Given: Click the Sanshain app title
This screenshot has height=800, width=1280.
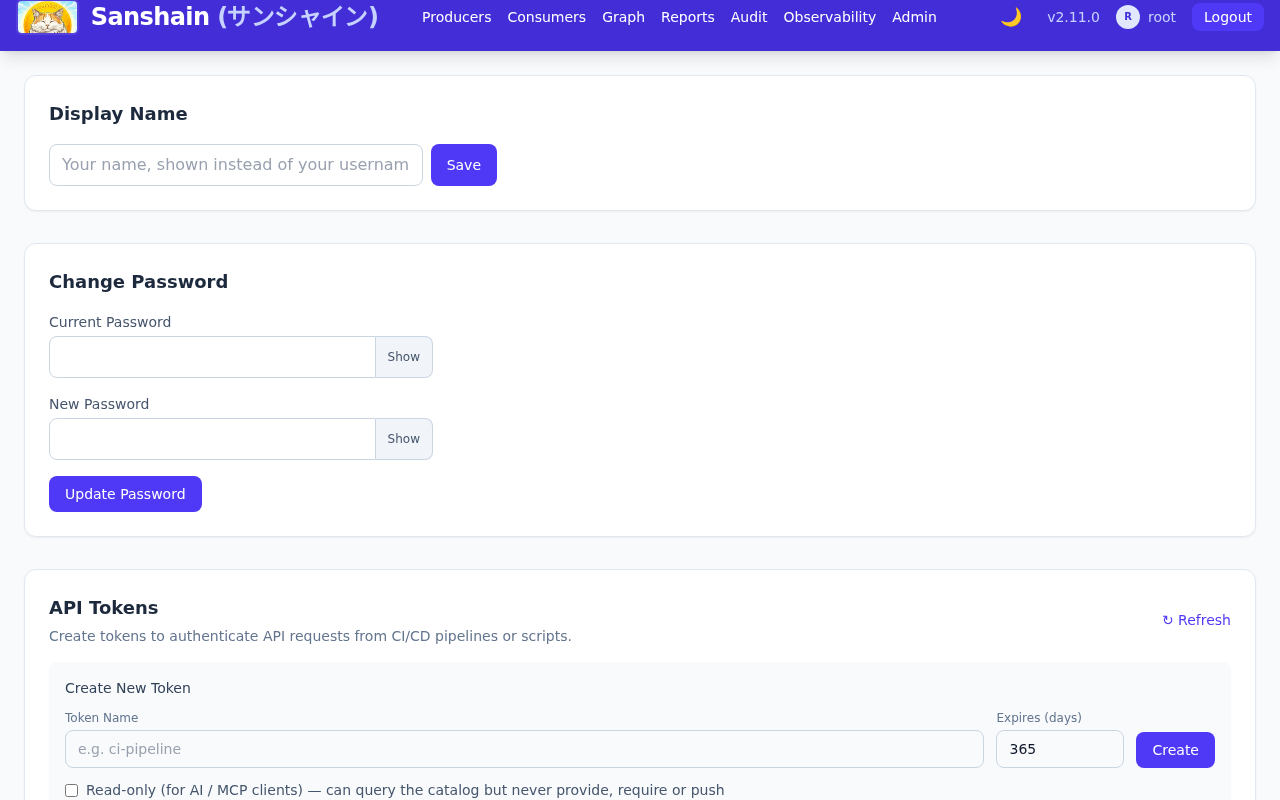Looking at the screenshot, I should pos(234,17).
